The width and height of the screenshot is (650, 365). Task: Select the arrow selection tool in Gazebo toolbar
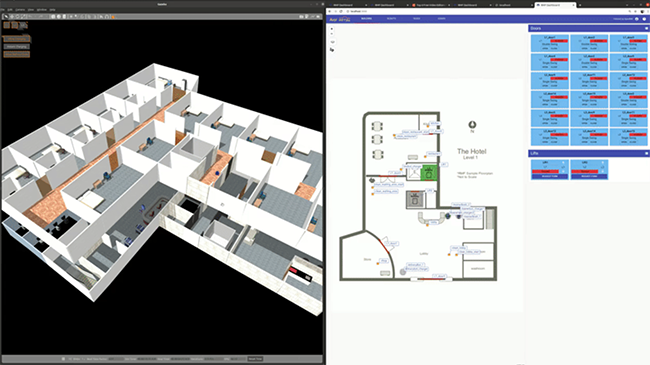tap(6, 17)
